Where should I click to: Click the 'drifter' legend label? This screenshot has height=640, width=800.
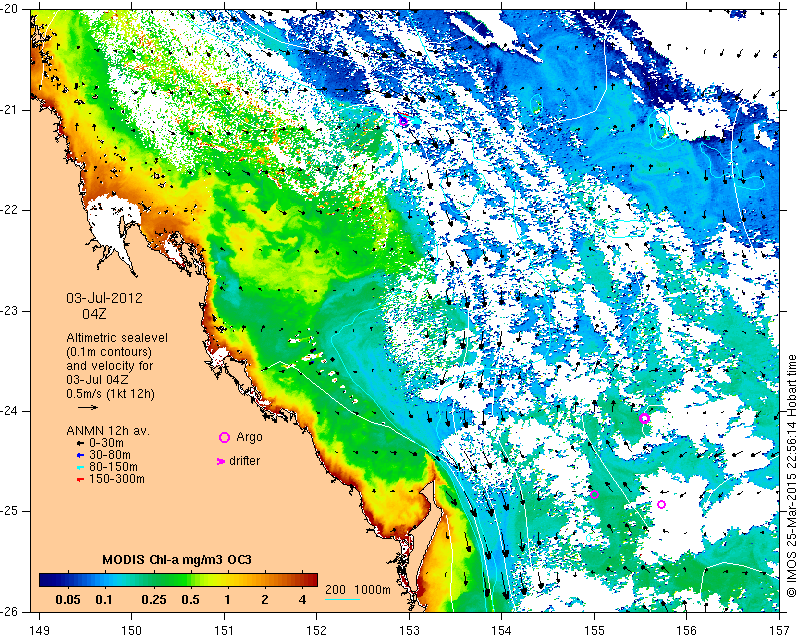(244, 461)
